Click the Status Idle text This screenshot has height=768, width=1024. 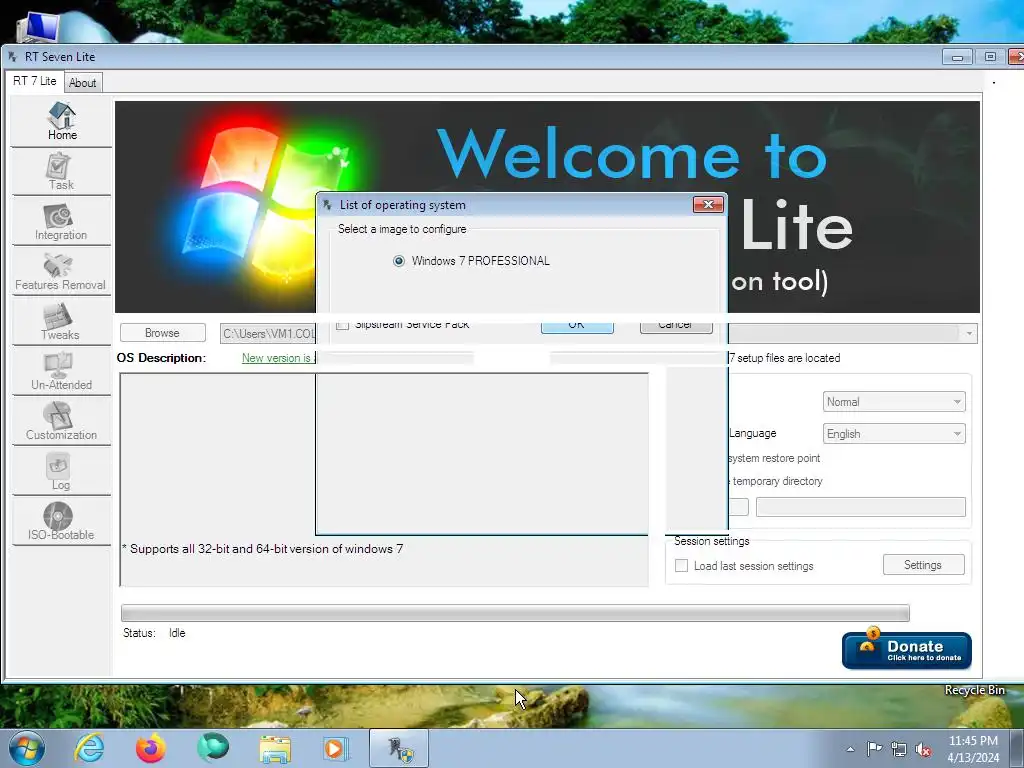(154, 633)
